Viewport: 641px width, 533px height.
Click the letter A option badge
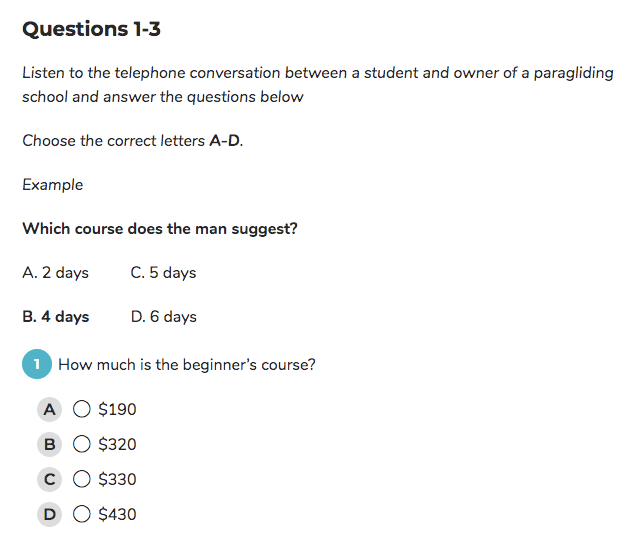click(x=49, y=409)
